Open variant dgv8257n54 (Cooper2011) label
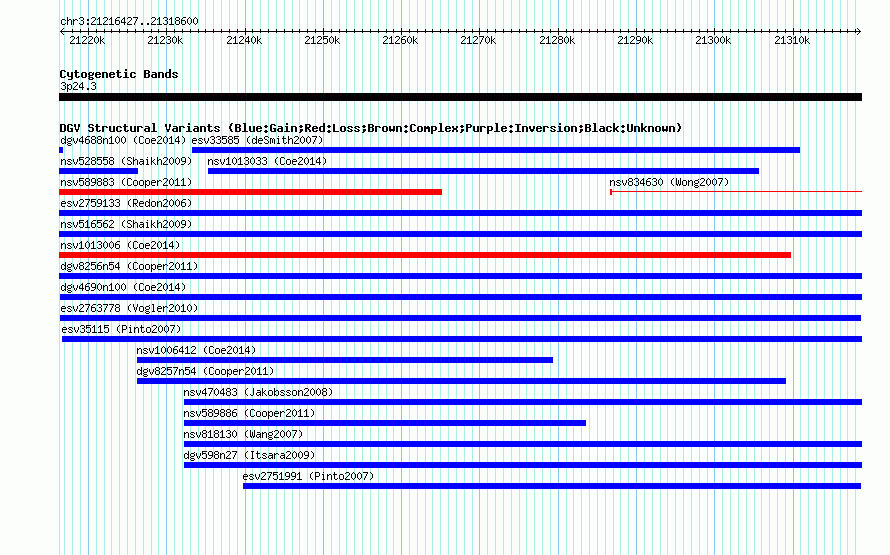The image size is (890, 555). [x=205, y=371]
